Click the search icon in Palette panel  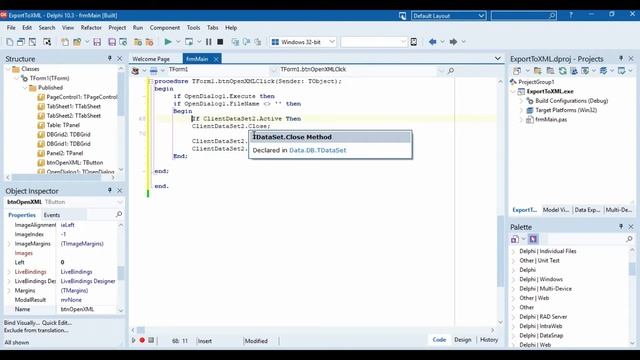pos(629,239)
